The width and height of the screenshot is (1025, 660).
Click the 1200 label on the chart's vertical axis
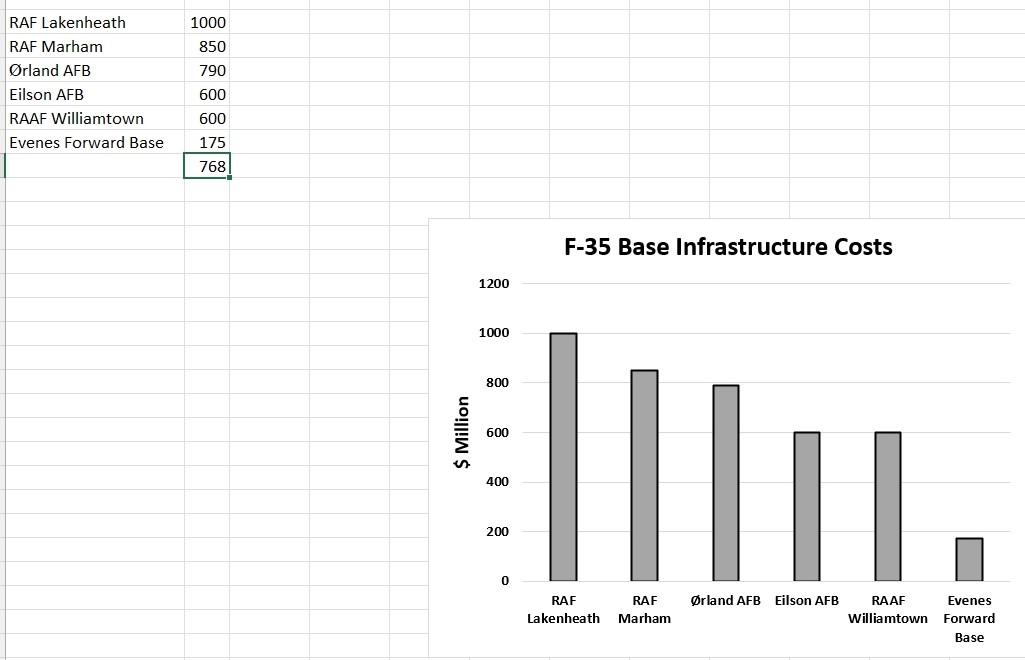tap(494, 284)
